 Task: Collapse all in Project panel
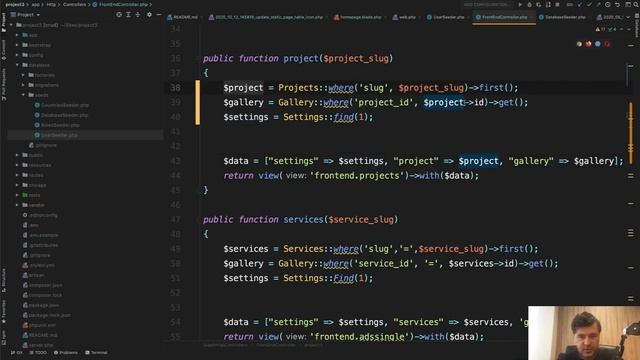click(x=138, y=15)
